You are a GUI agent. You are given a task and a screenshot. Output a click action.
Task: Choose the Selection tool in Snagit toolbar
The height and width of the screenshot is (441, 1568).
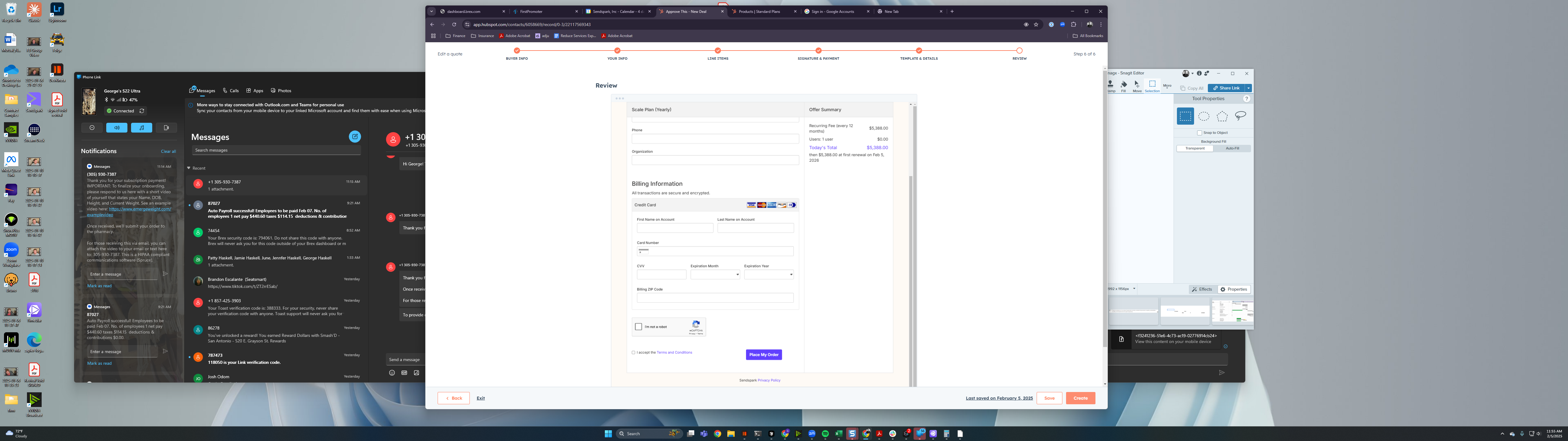[1152, 86]
